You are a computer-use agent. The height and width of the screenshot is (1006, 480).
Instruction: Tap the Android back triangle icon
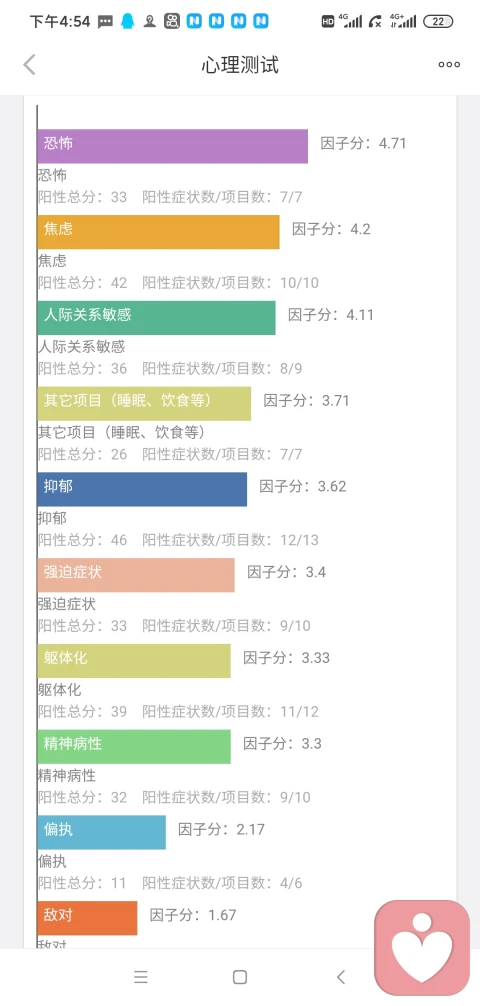coord(341,977)
